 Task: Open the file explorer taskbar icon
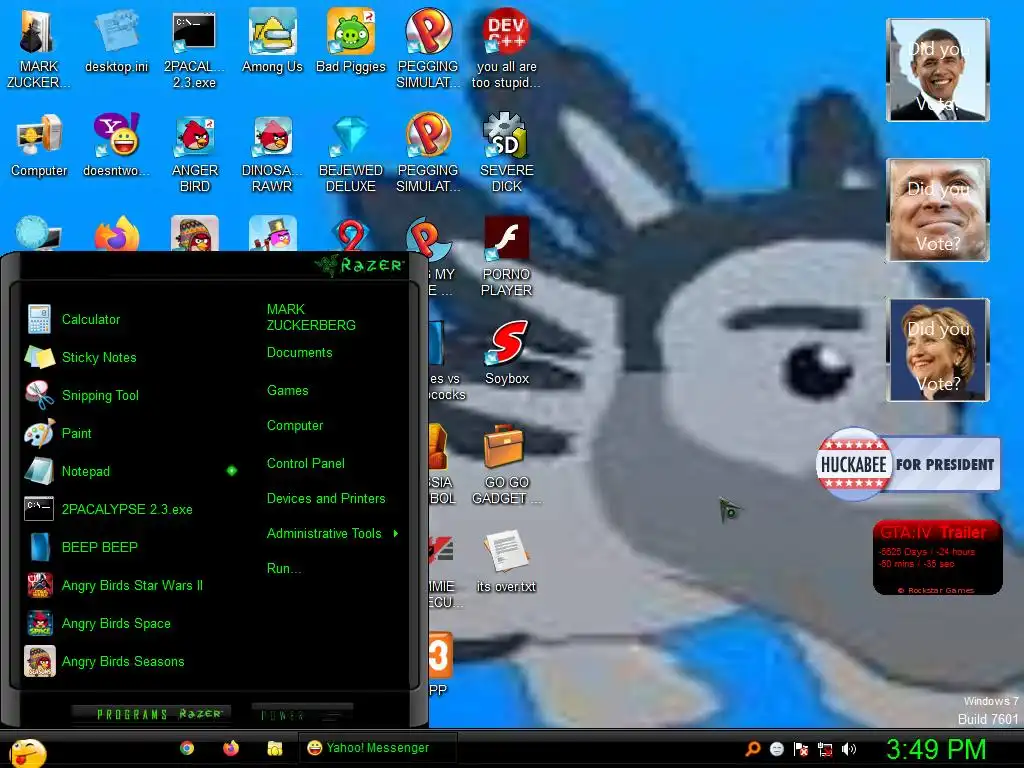pyautogui.click(x=275, y=748)
